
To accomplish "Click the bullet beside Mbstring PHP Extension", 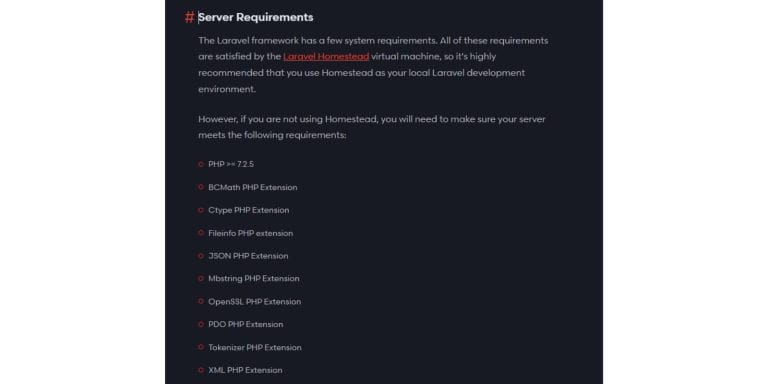I will click(x=201, y=278).
